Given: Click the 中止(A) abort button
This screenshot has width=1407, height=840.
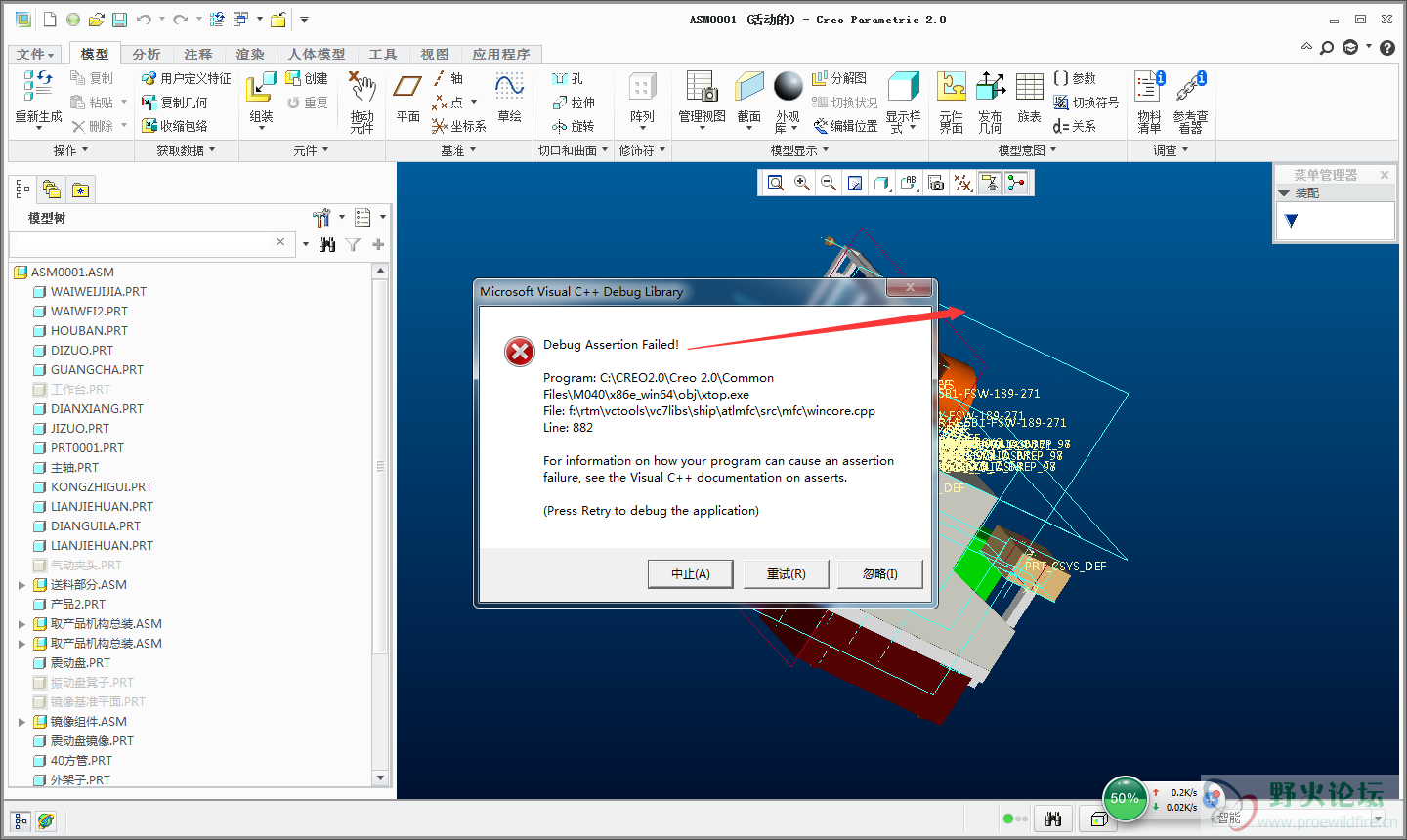Looking at the screenshot, I should pyautogui.click(x=691, y=573).
